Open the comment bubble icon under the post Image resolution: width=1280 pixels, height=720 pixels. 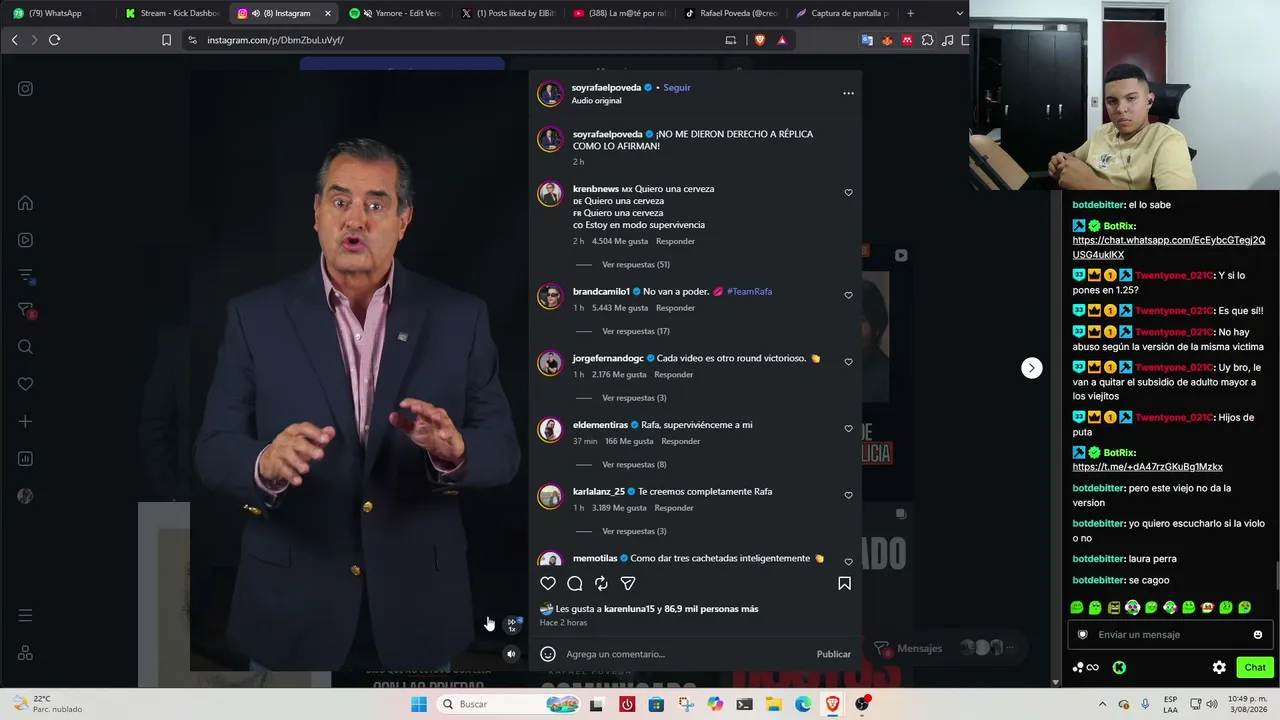[575, 583]
